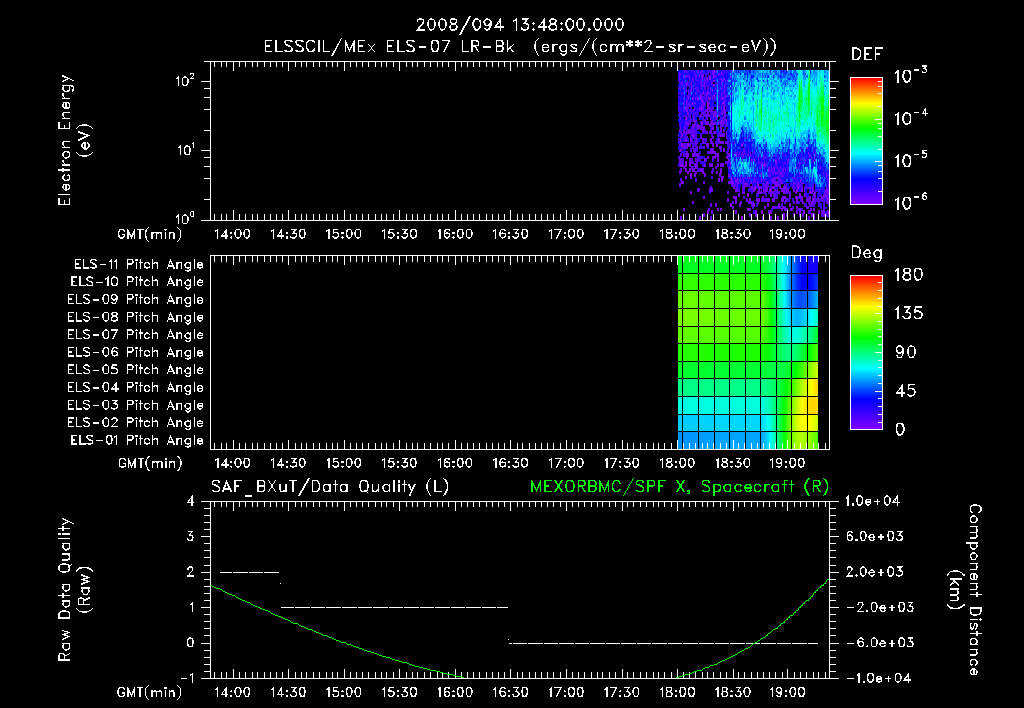Viewport: 1024px width, 708px height.
Task: Click '1.0e+04' right axis value
Action: coord(872,501)
